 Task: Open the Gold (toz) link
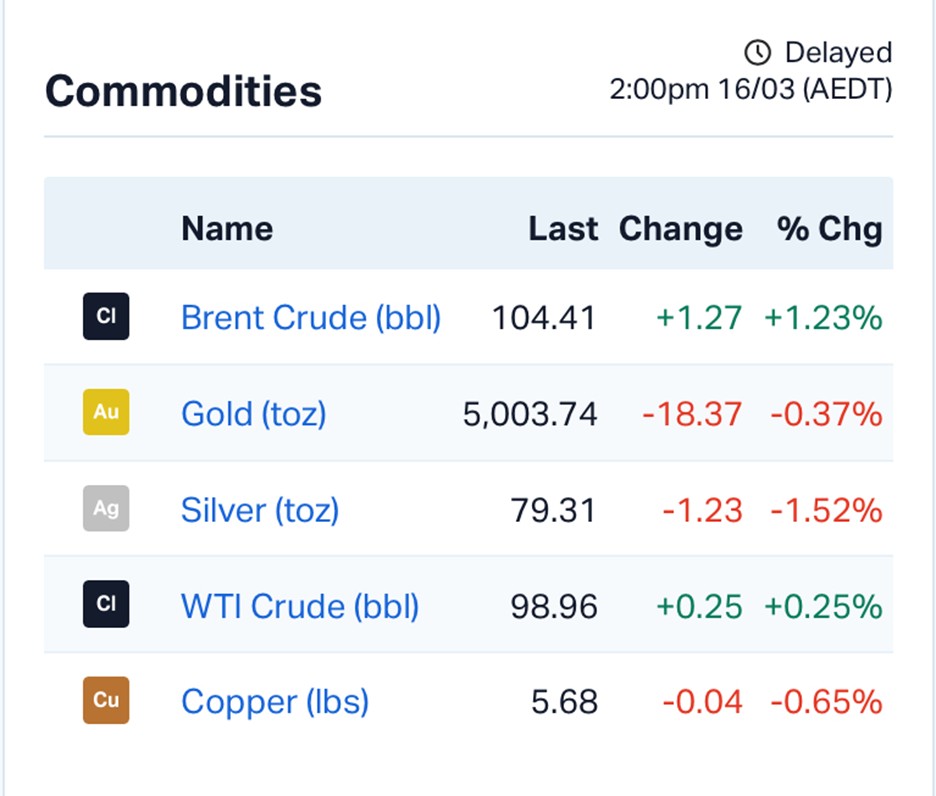[254, 413]
